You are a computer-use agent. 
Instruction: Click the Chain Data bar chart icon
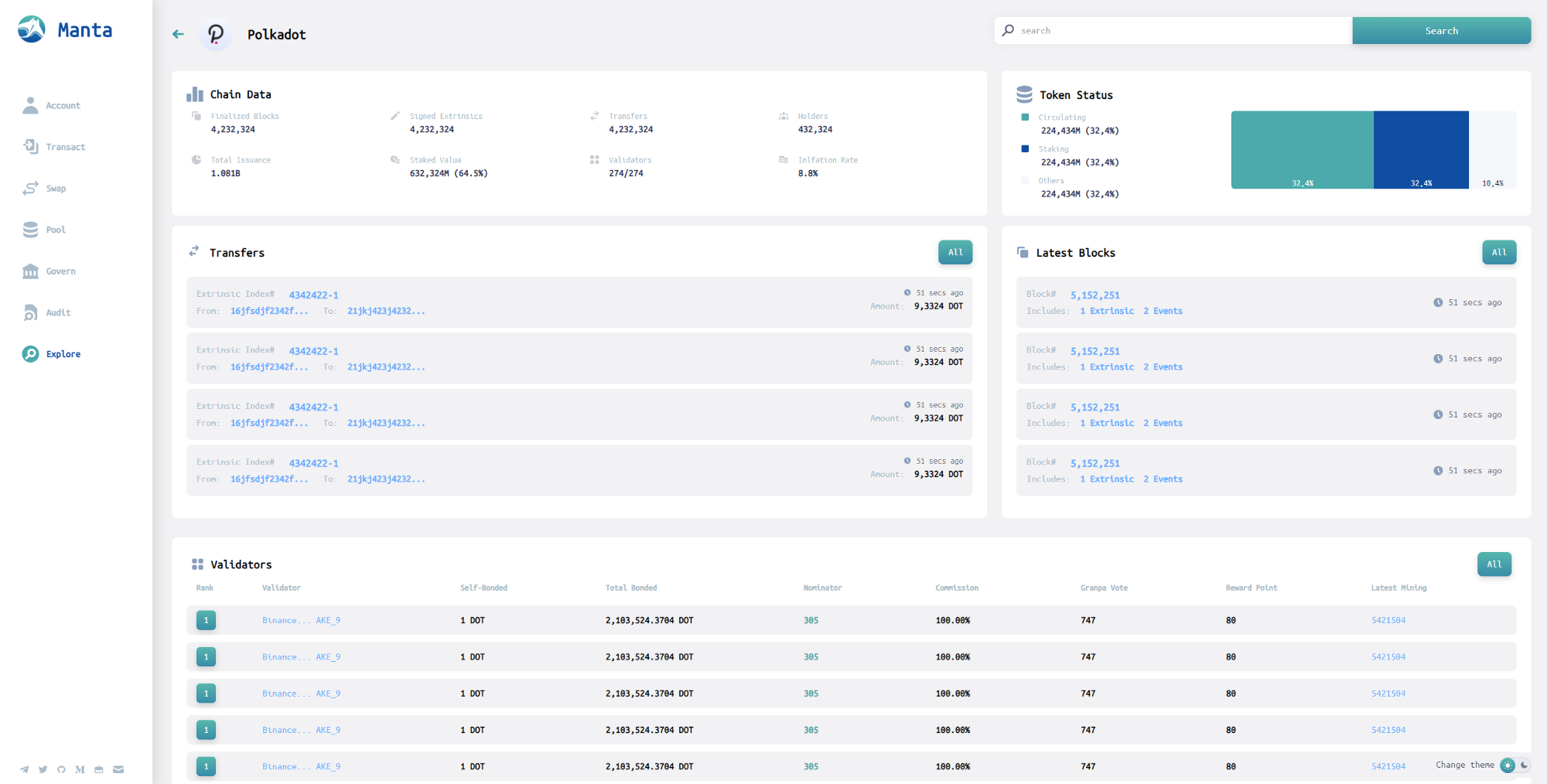195,94
